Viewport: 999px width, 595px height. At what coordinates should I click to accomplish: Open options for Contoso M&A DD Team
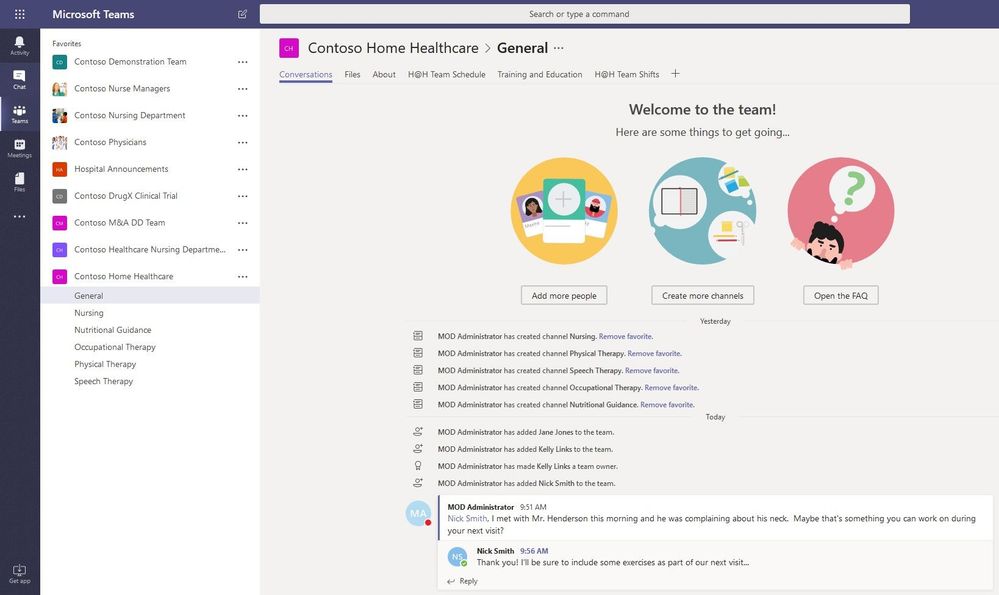click(243, 223)
